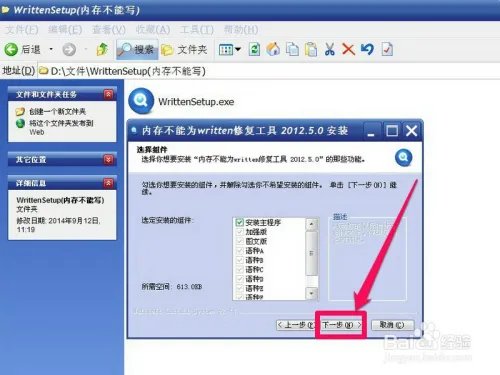Minimize the installer dialog

(371, 131)
